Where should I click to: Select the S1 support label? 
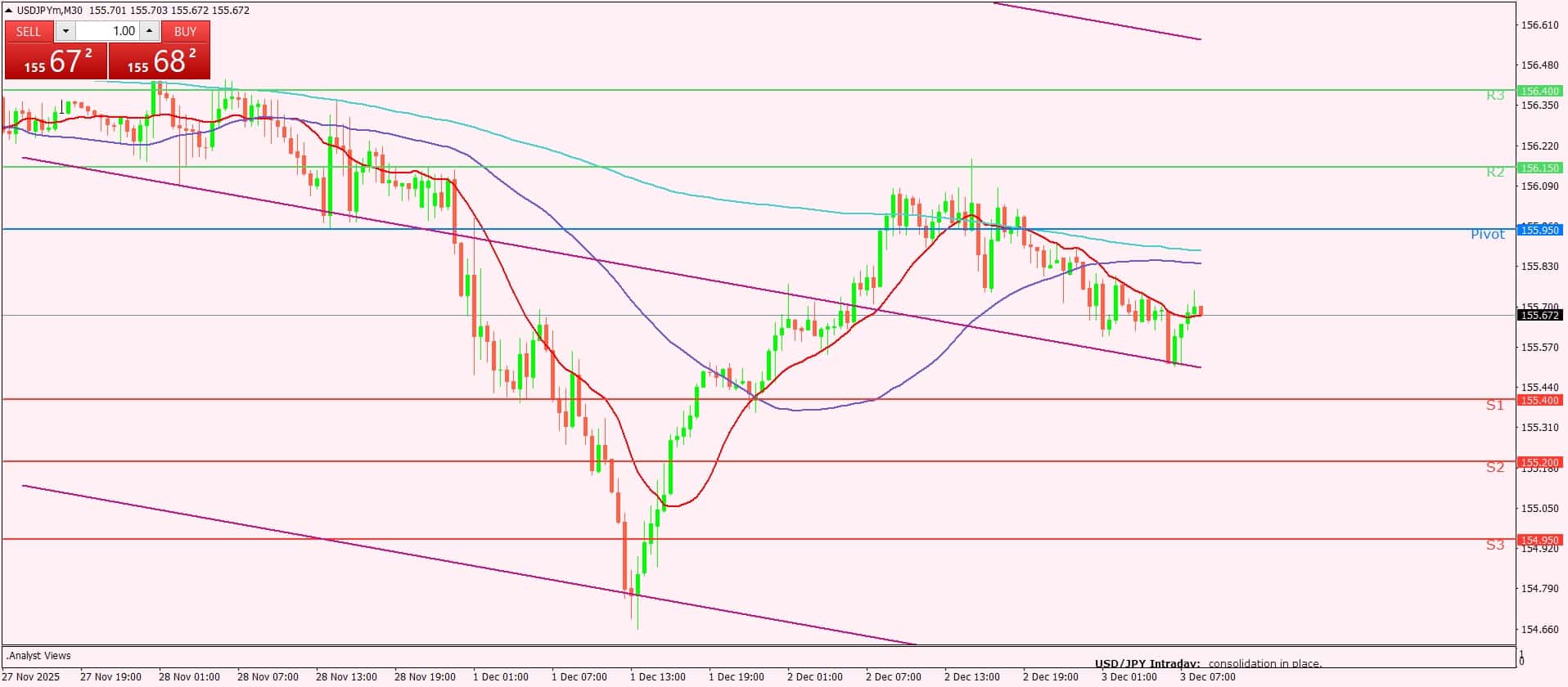point(1495,405)
